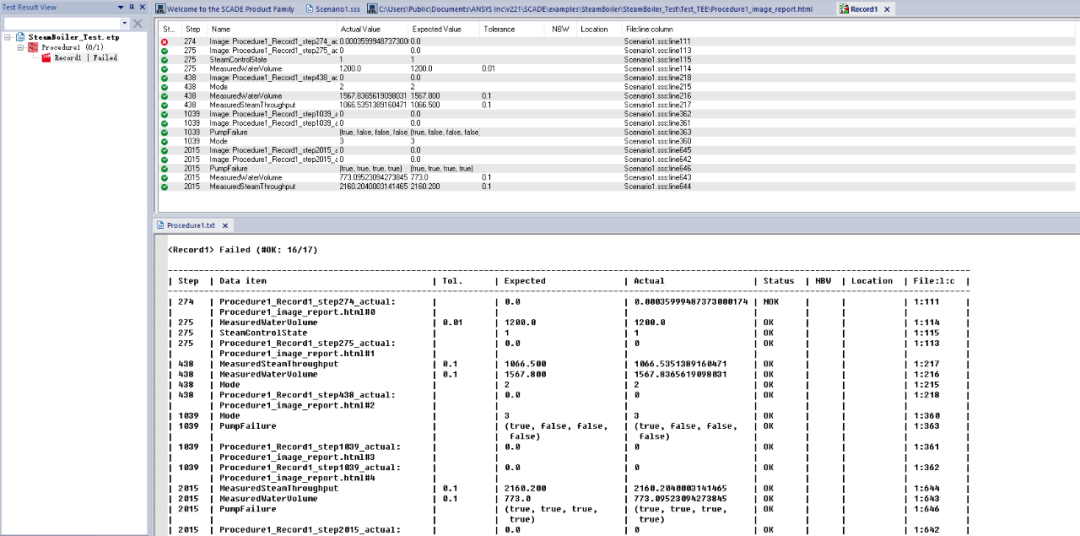Click green status icon of step 1039 PumpFailure row
This screenshot has width=1080, height=536.
pos(165,132)
